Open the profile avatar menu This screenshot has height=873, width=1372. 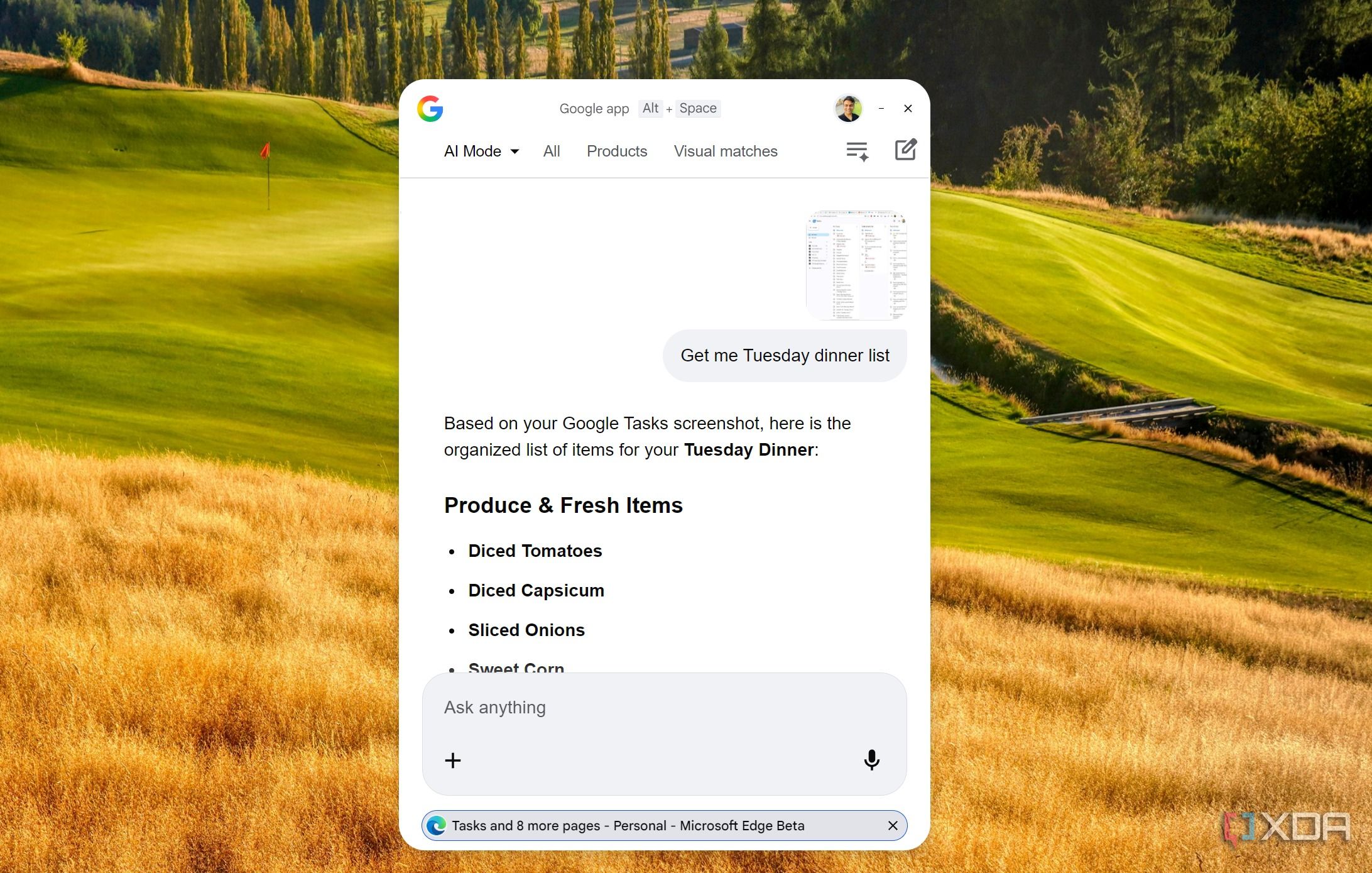tap(848, 109)
